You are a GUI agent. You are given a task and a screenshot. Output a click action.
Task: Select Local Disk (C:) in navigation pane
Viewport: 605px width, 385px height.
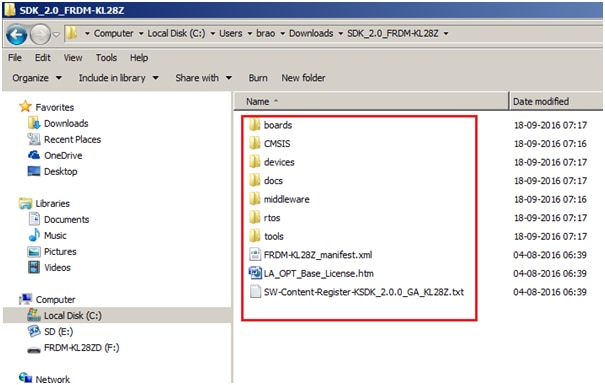117,315
